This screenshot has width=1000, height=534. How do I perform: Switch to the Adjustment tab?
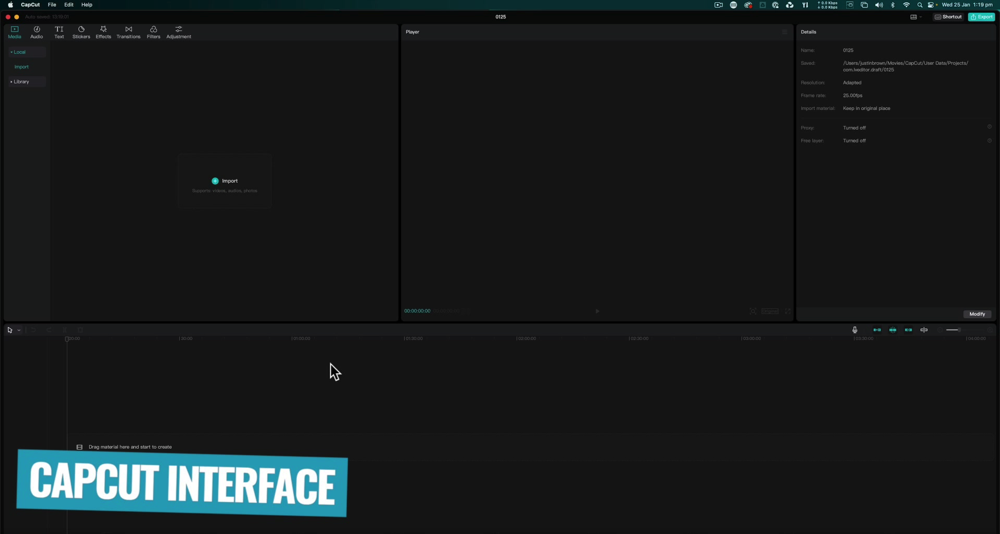[x=179, y=32]
